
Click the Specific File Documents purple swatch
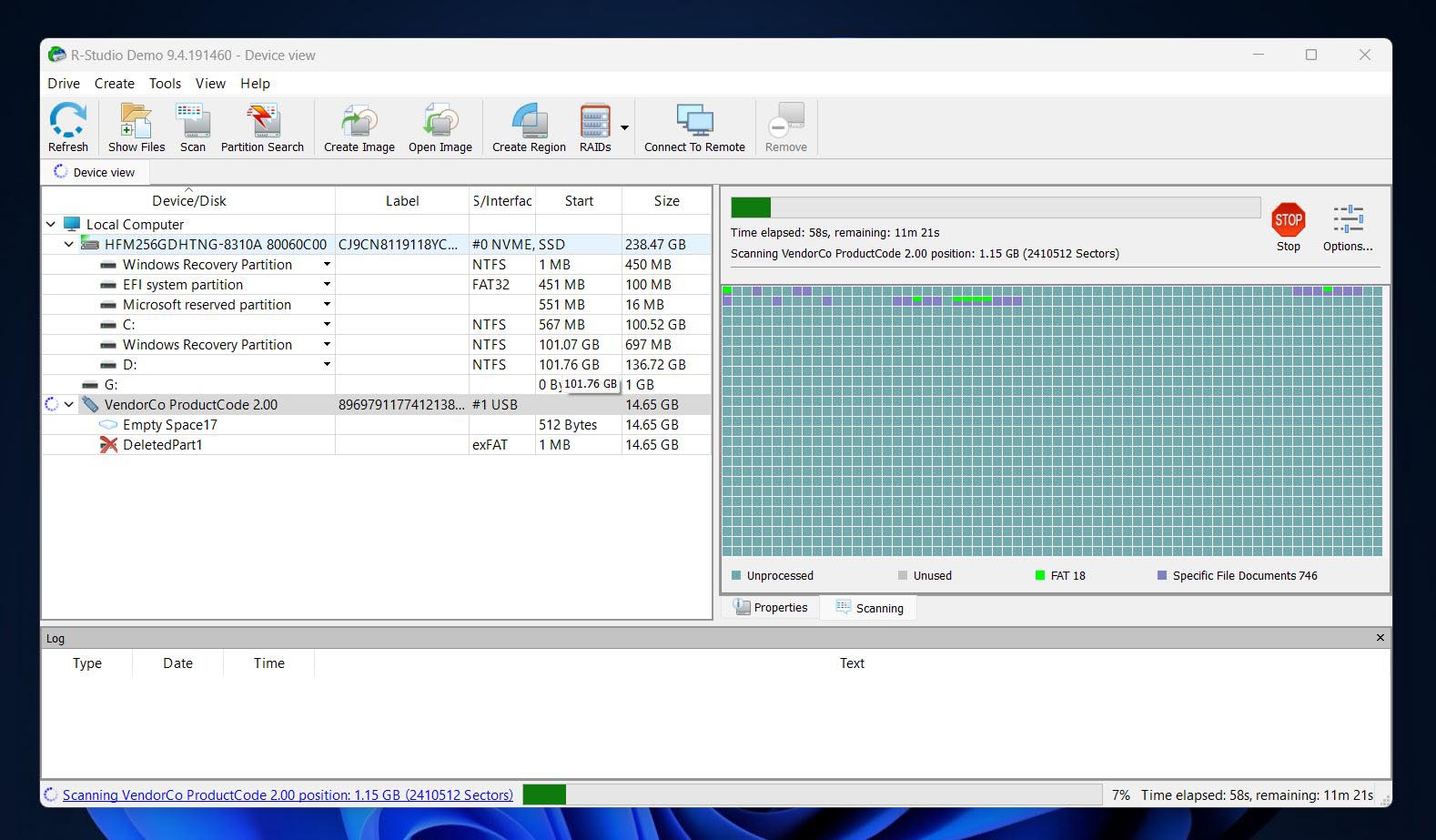click(x=1161, y=575)
